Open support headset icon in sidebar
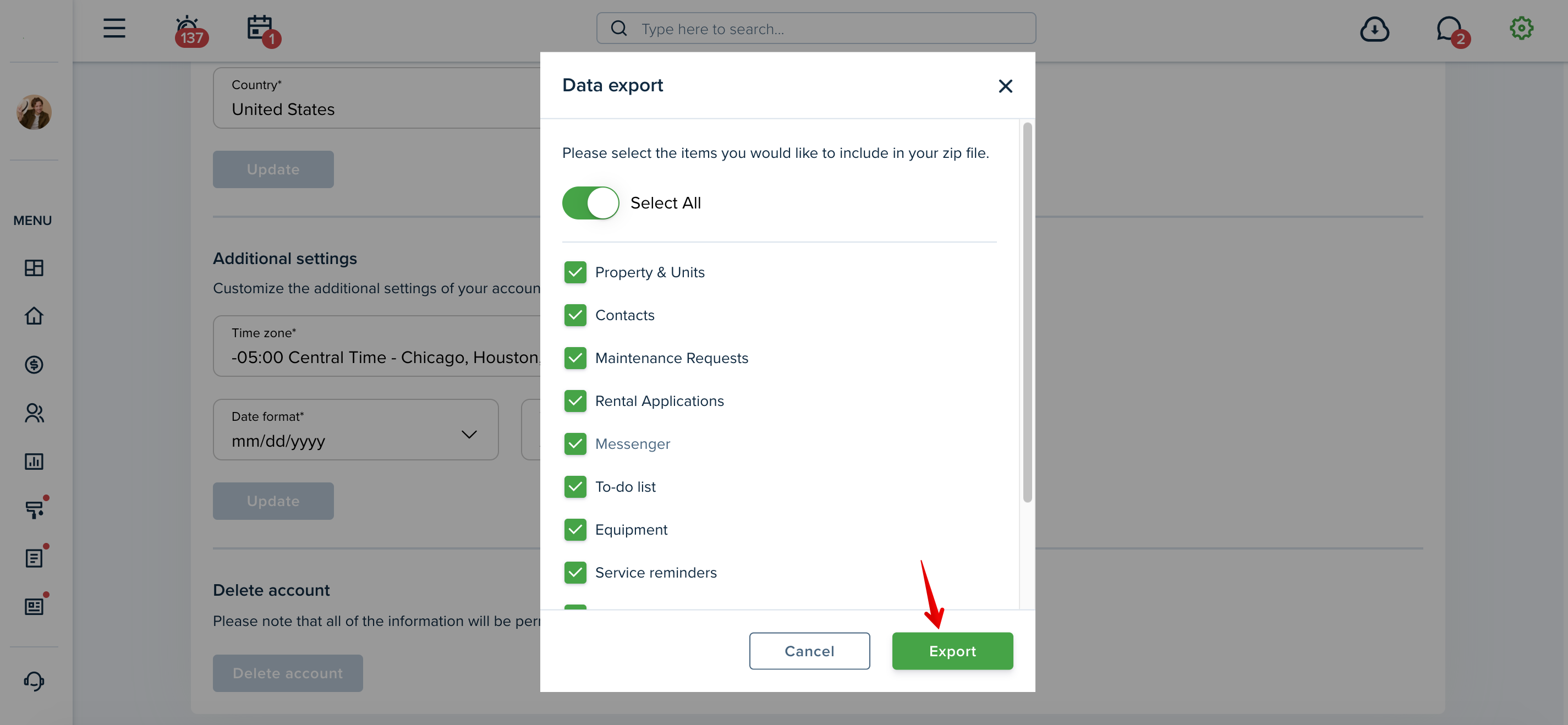This screenshot has height=725, width=1568. click(x=34, y=680)
